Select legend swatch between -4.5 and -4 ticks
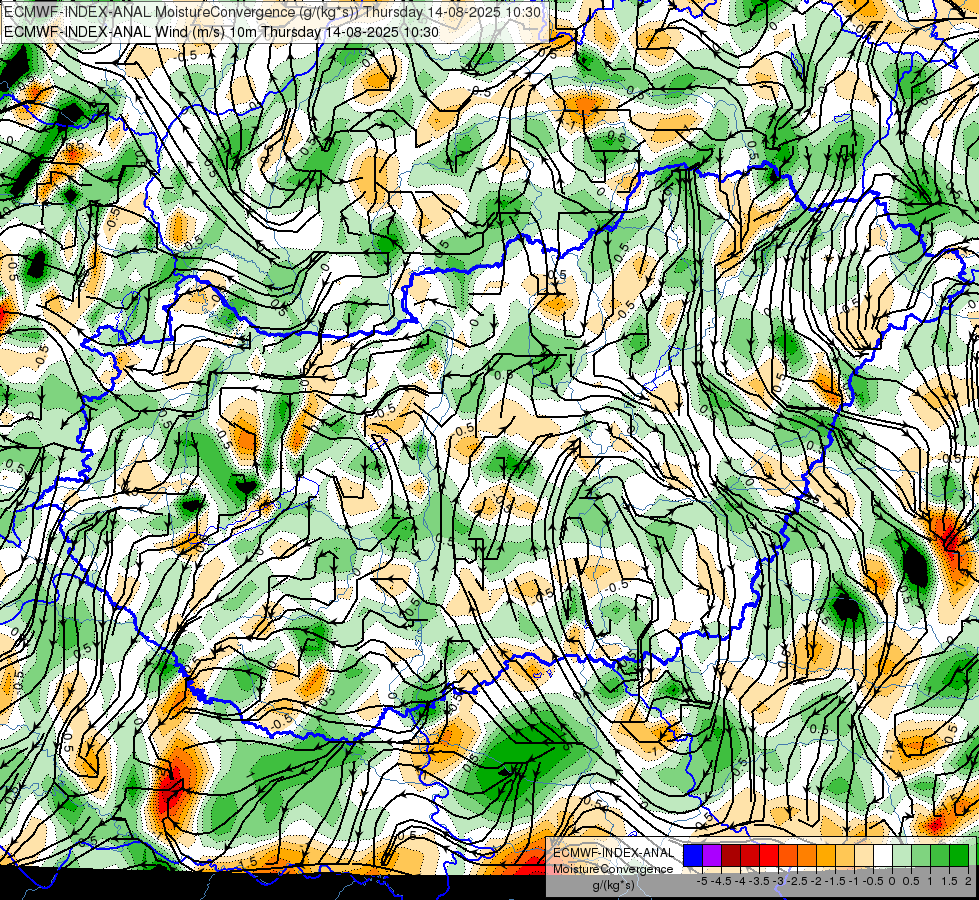 coord(731,856)
